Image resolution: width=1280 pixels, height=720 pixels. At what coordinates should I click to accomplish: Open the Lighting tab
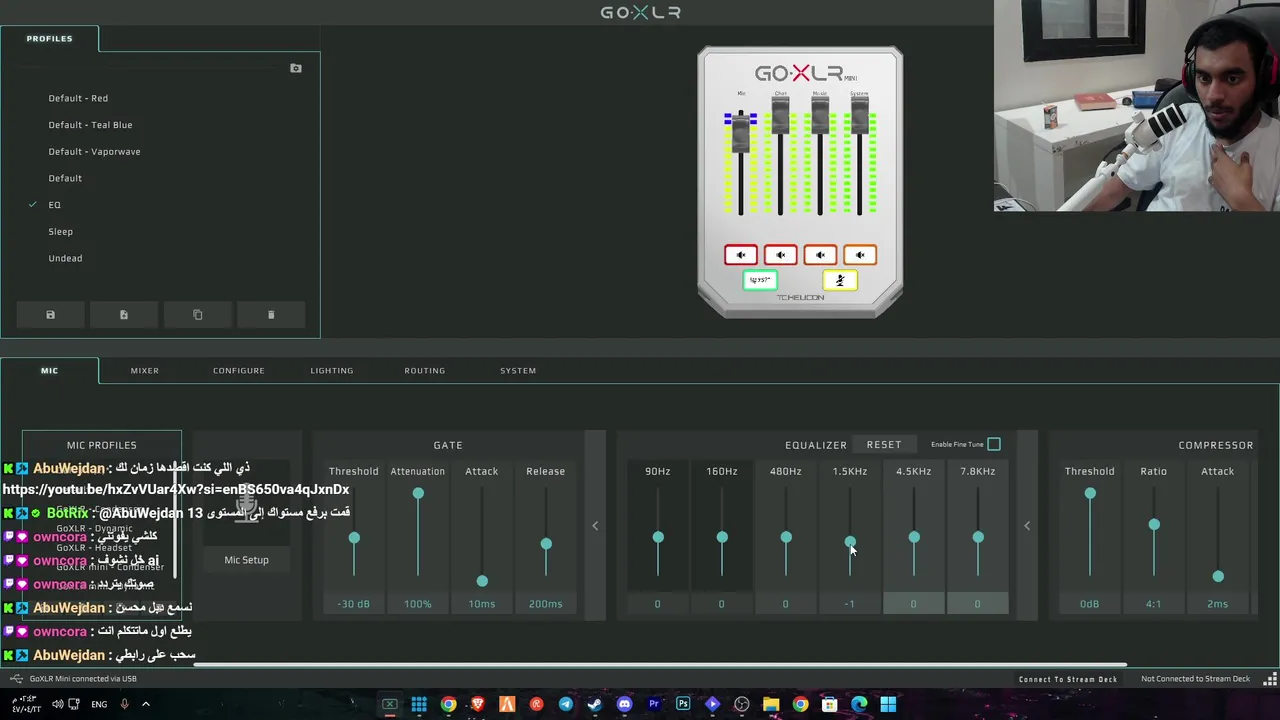331,370
